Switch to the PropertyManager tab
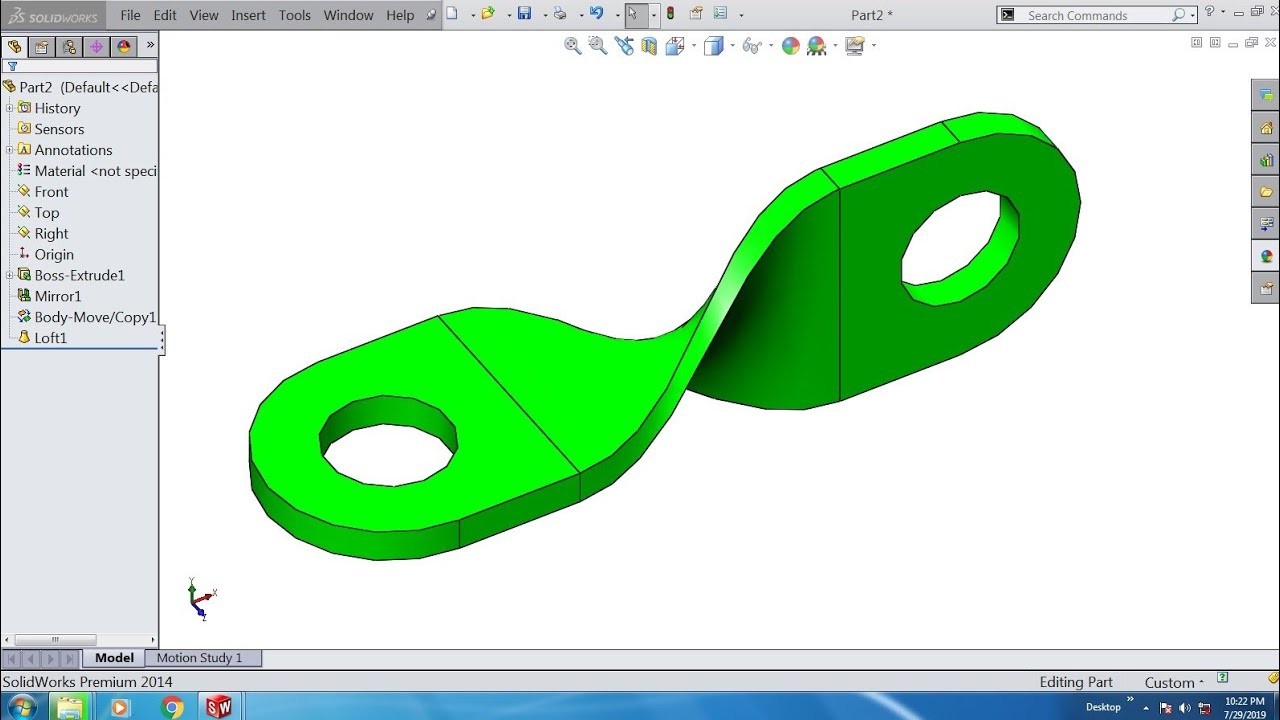The image size is (1280, 720). pyautogui.click(x=41, y=47)
